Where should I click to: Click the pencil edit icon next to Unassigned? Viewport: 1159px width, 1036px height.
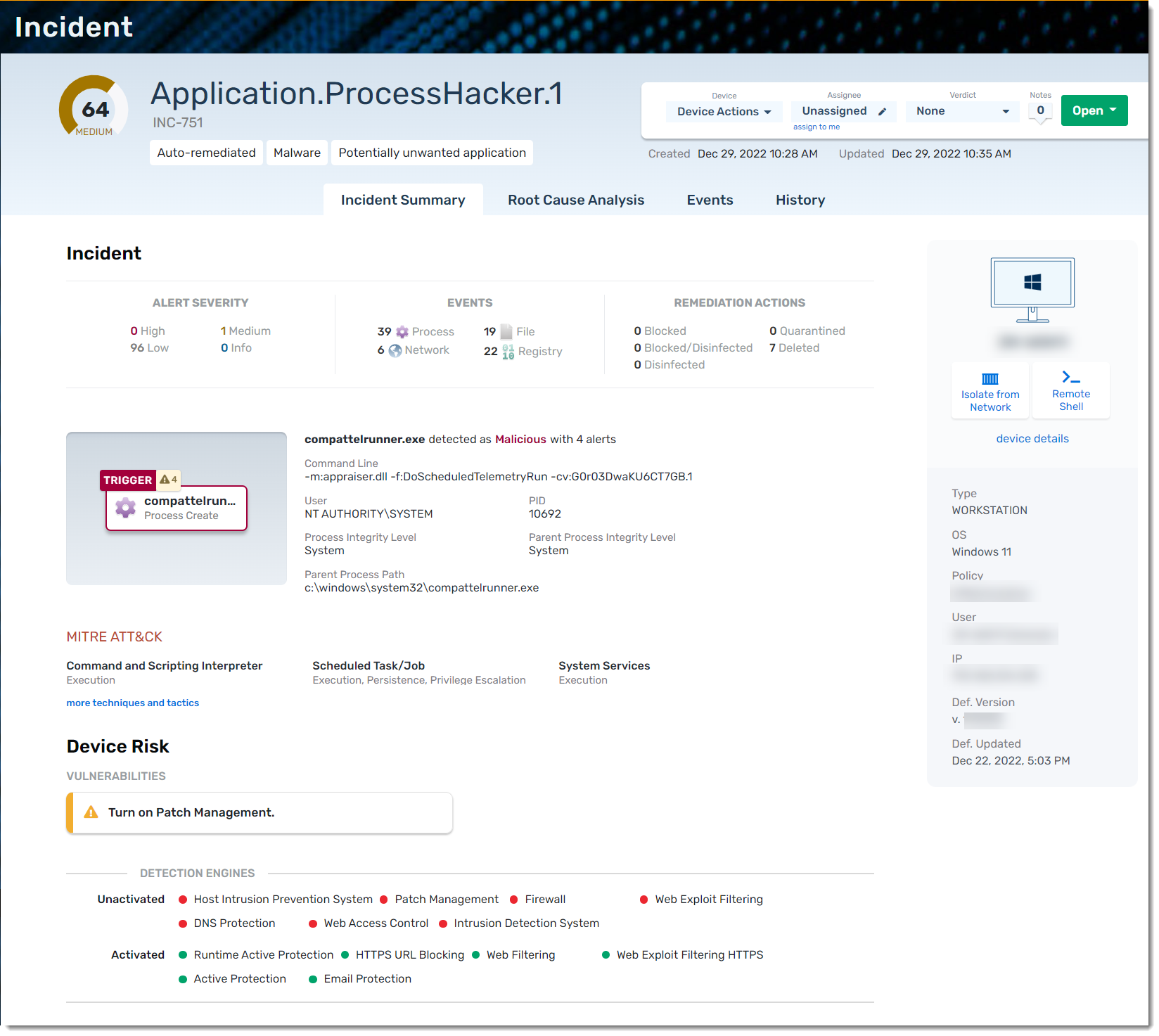tap(882, 111)
